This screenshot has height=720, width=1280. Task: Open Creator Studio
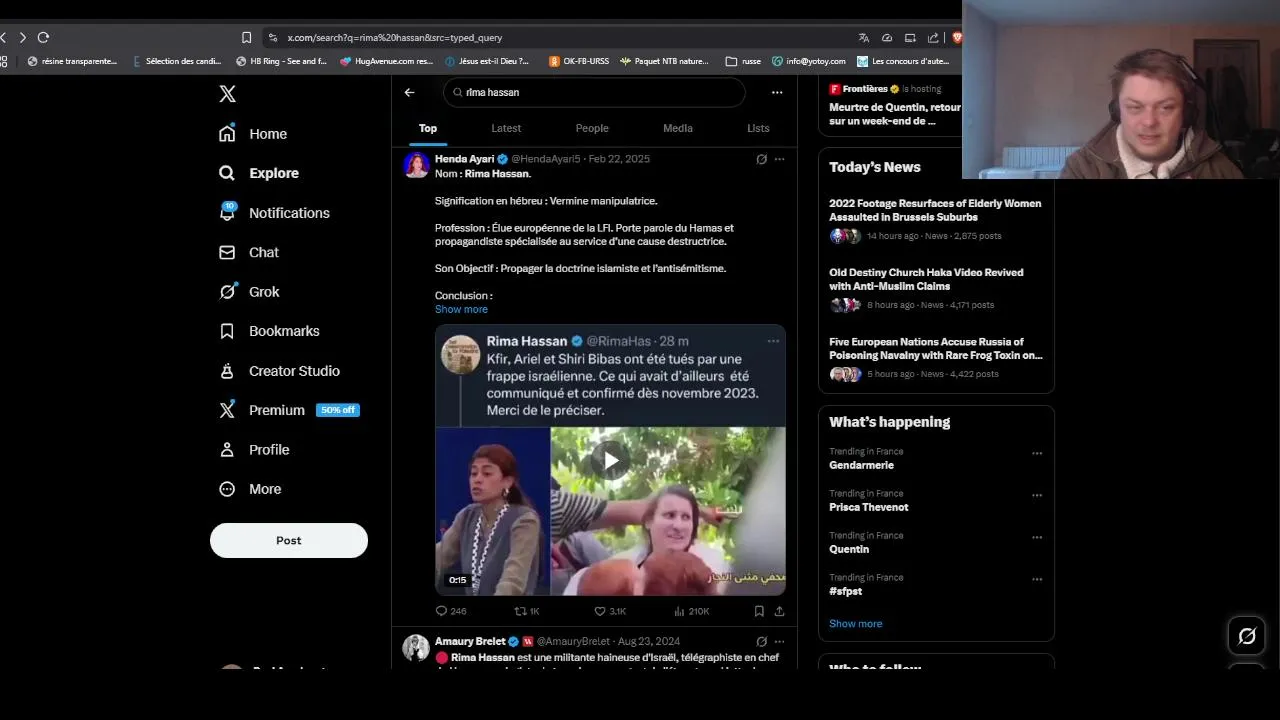point(279,371)
